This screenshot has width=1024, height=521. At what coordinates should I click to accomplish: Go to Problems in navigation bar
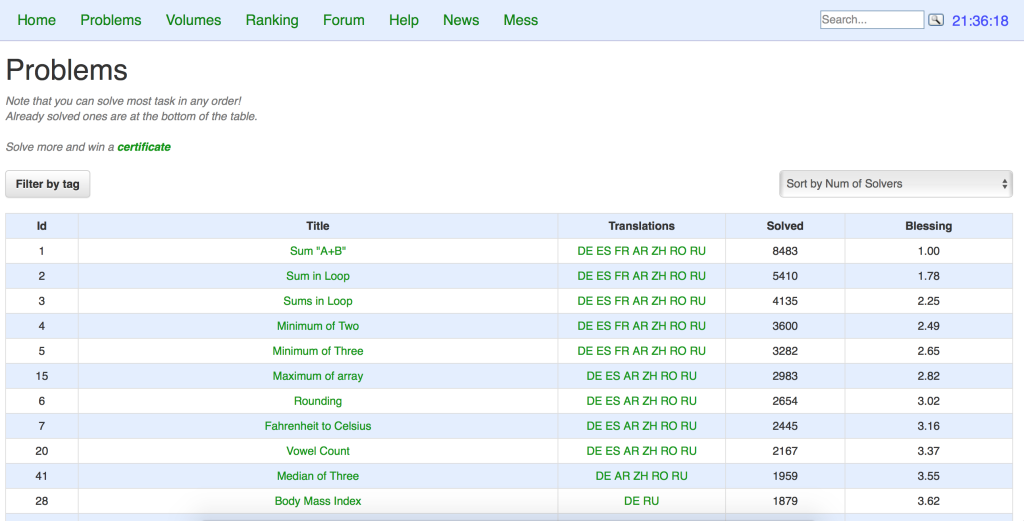tap(111, 20)
